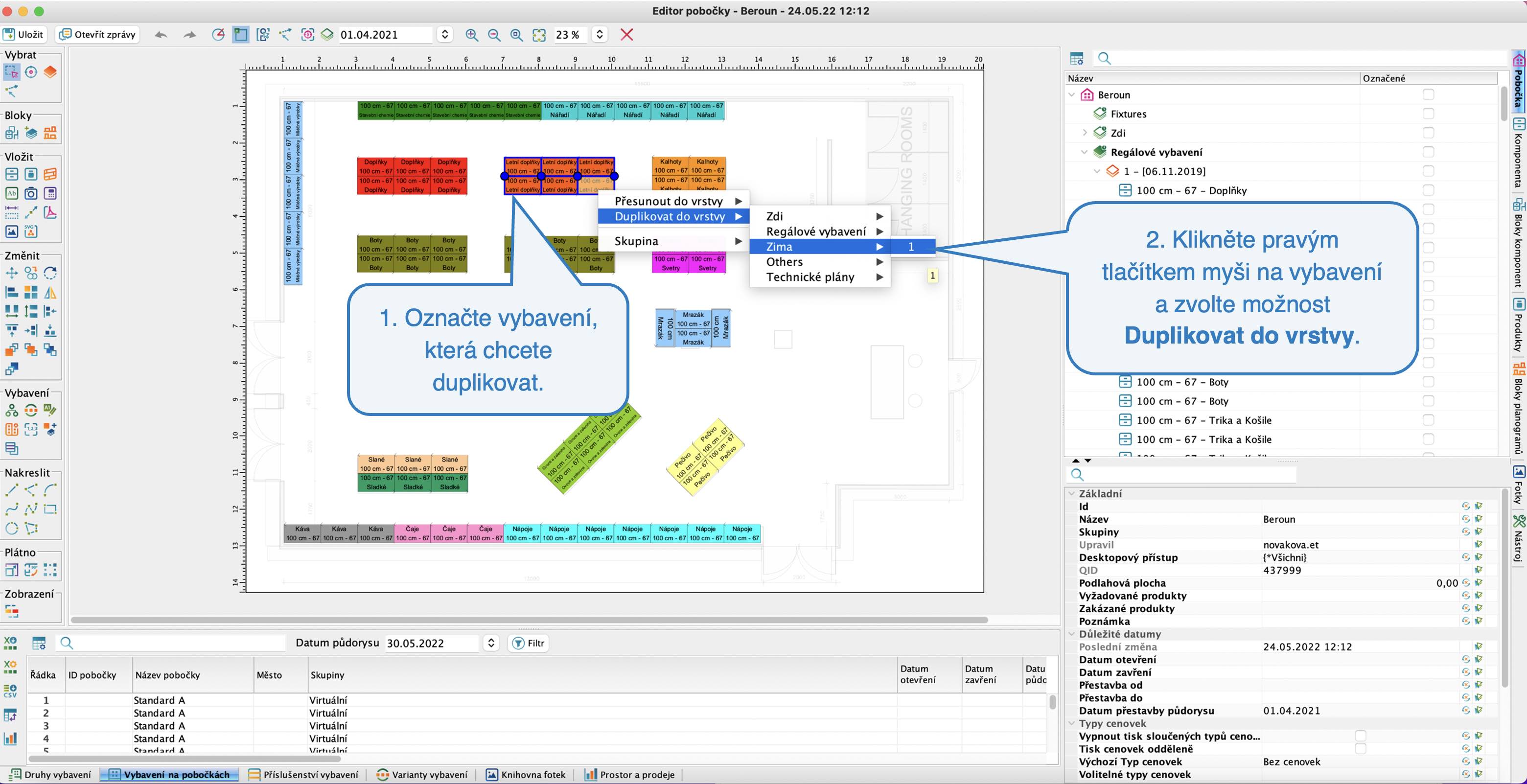Click the date stepper next to 01.04.2021

click(x=444, y=34)
